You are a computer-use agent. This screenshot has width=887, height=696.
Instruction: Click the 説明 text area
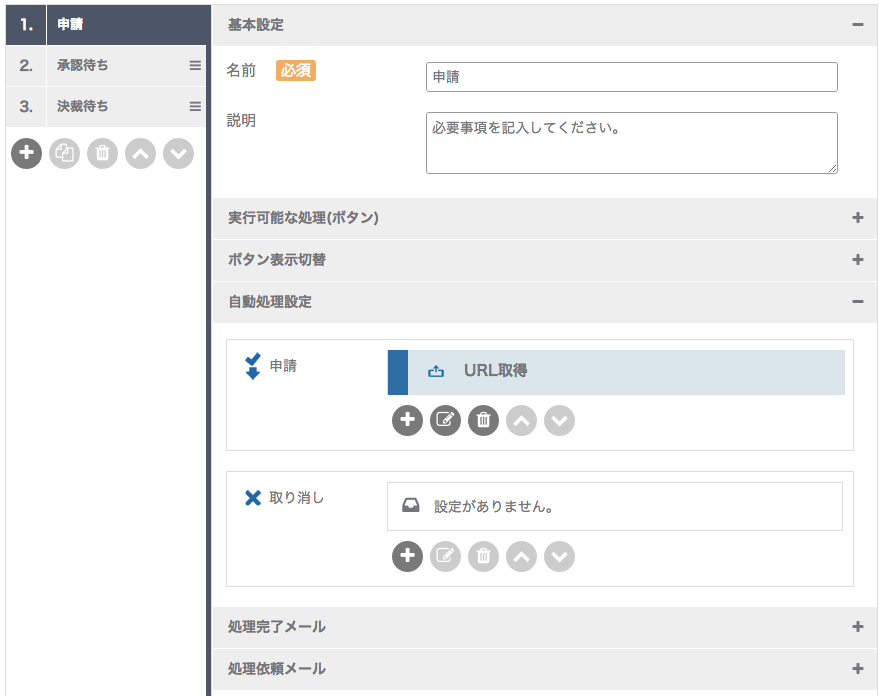(x=631, y=143)
